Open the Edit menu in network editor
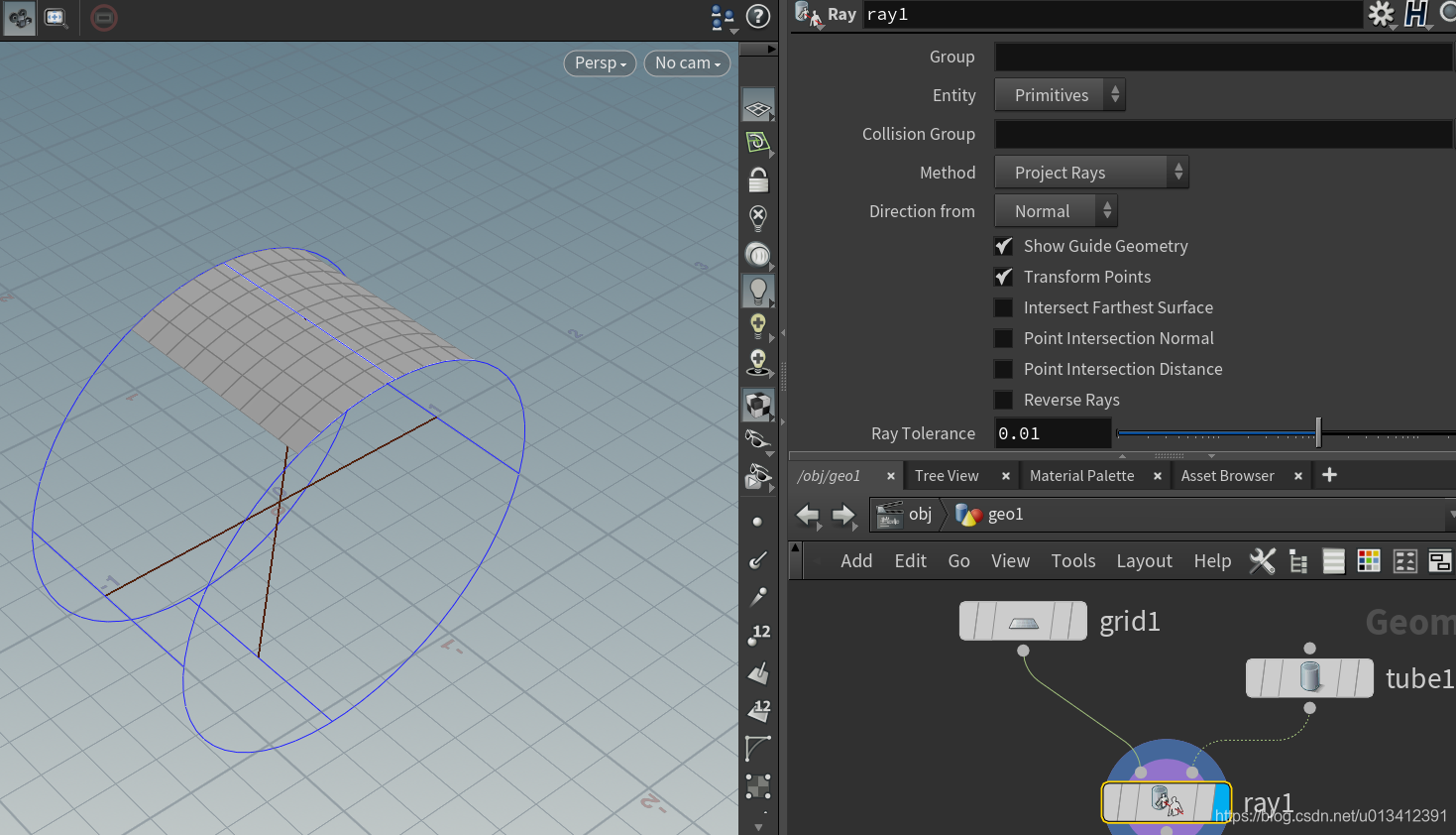The height and width of the screenshot is (835, 1456). [x=910, y=561]
